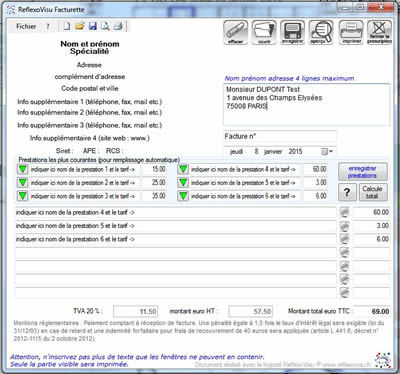Viewport: 400px width, 374px height.
Task: Click the ReflexoVisu logo in bottom corner
Action: click(383, 360)
